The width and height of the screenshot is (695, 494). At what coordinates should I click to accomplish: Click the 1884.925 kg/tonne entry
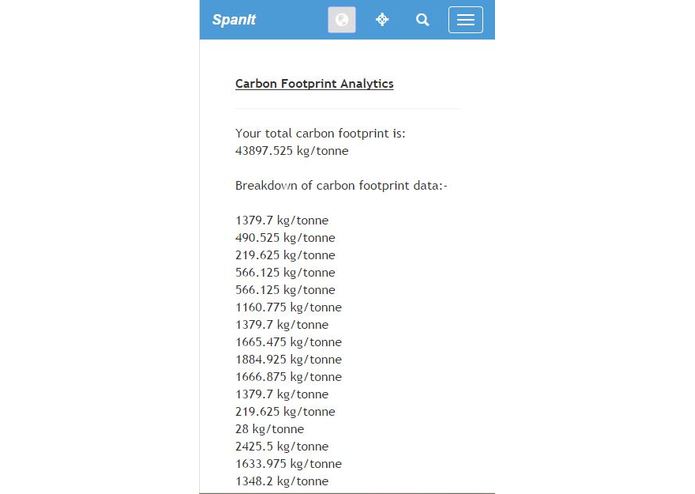pos(289,359)
